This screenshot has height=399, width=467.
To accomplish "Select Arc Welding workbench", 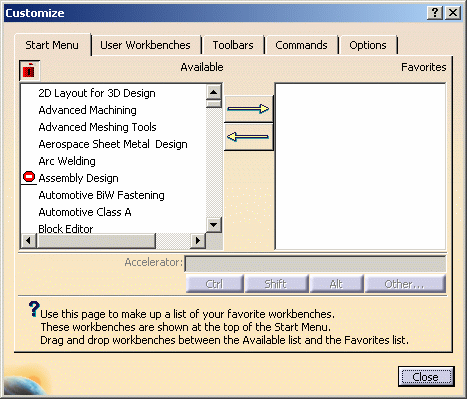I will 67,161.
